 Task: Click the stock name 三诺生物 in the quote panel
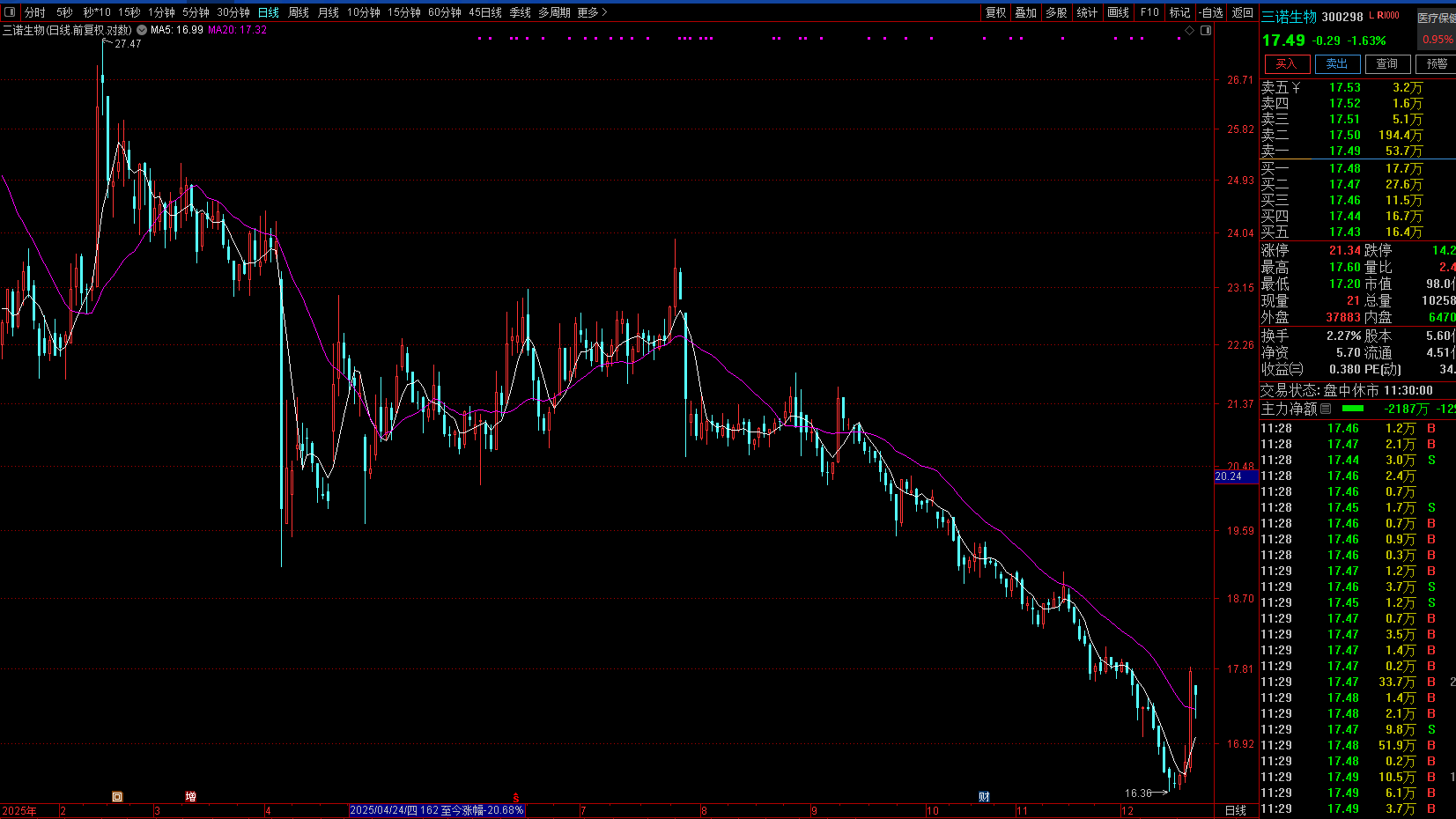click(1289, 17)
